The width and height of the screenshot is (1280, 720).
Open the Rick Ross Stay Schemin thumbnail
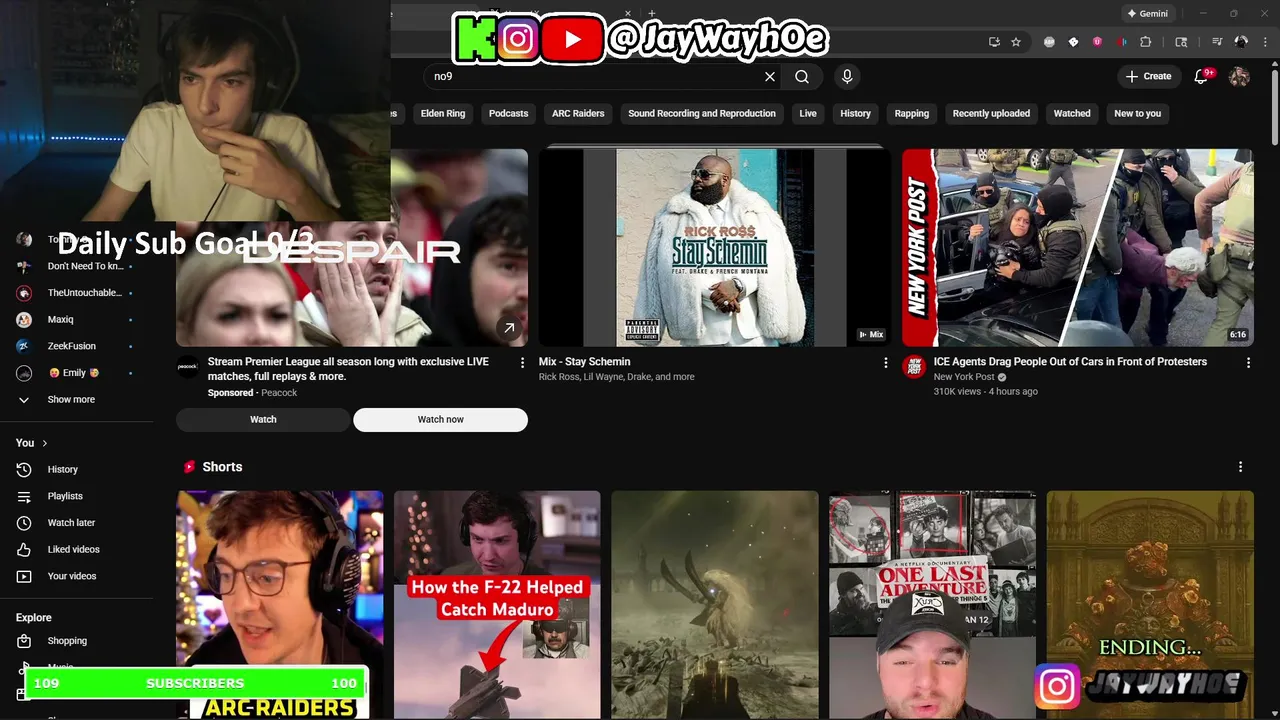[715, 248]
